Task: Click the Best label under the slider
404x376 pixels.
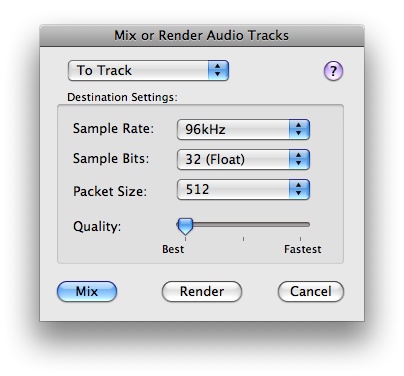Action: pyautogui.click(x=173, y=249)
